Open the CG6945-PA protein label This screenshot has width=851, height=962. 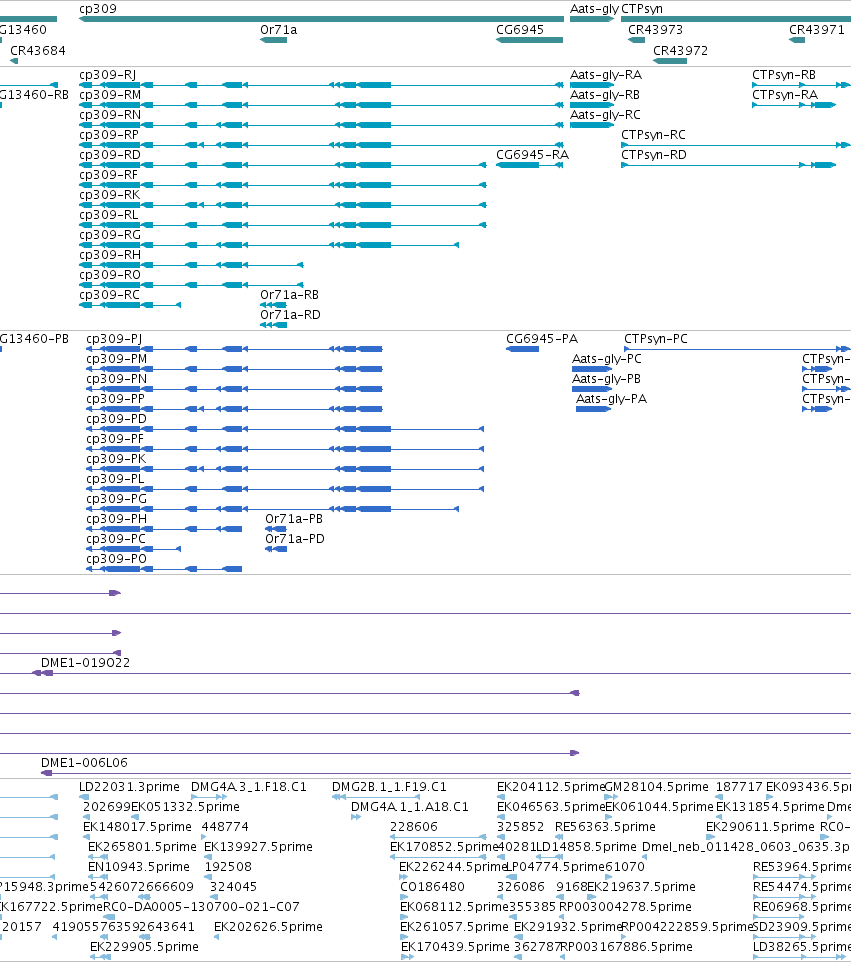[x=542, y=339]
